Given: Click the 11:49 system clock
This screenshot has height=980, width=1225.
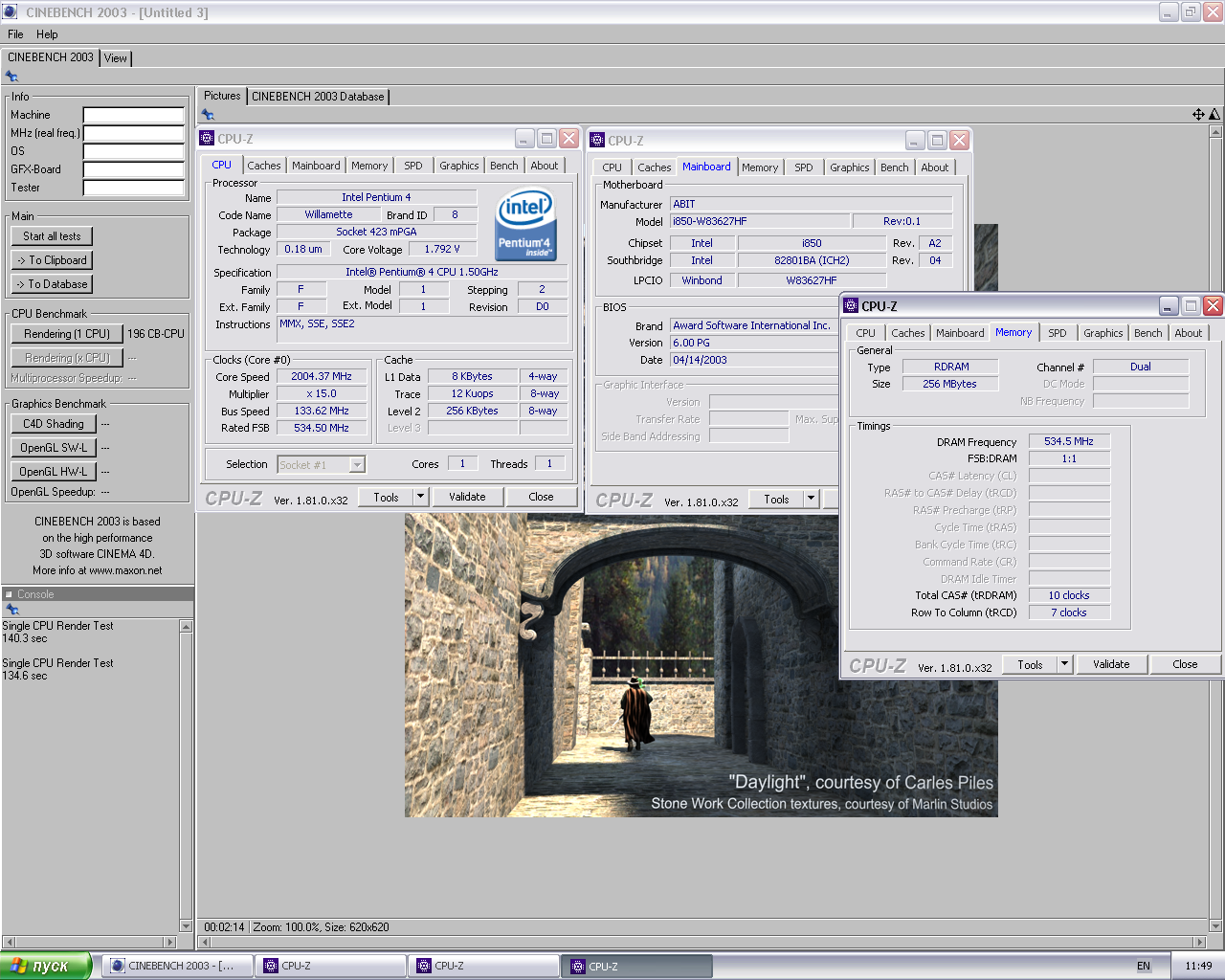Looking at the screenshot, I should click(1198, 966).
